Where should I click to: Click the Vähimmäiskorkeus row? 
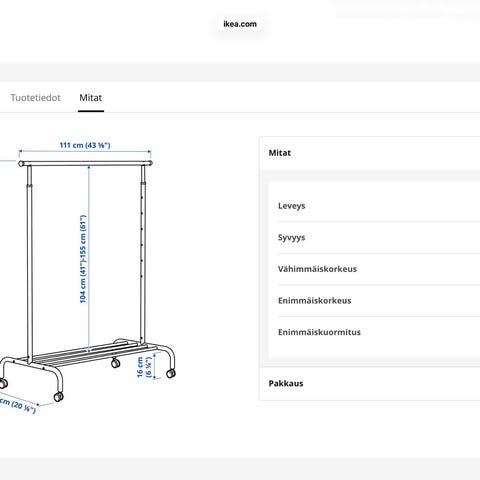pos(379,269)
